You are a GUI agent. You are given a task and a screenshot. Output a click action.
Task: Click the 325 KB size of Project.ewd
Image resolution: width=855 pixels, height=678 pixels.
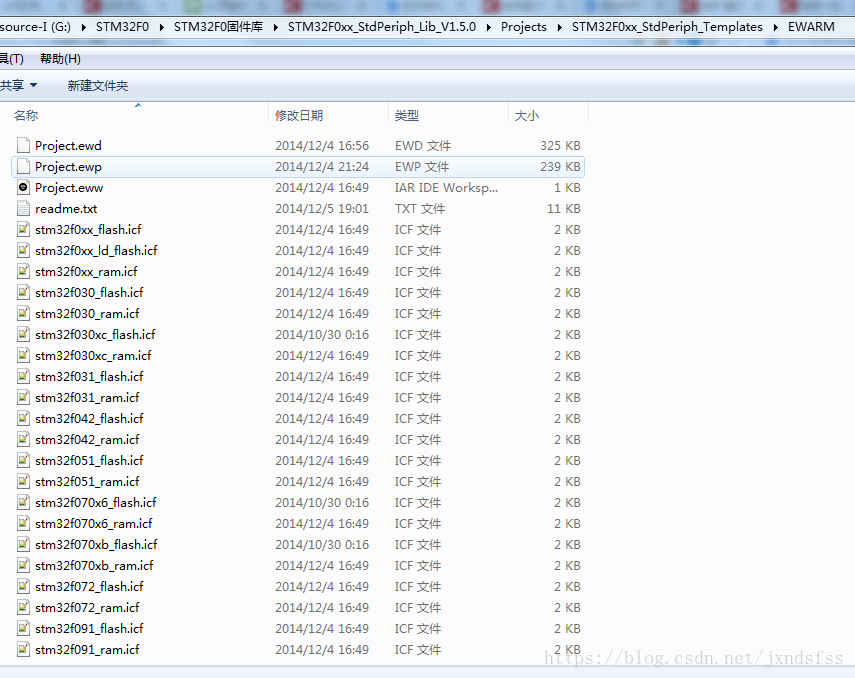click(560, 146)
